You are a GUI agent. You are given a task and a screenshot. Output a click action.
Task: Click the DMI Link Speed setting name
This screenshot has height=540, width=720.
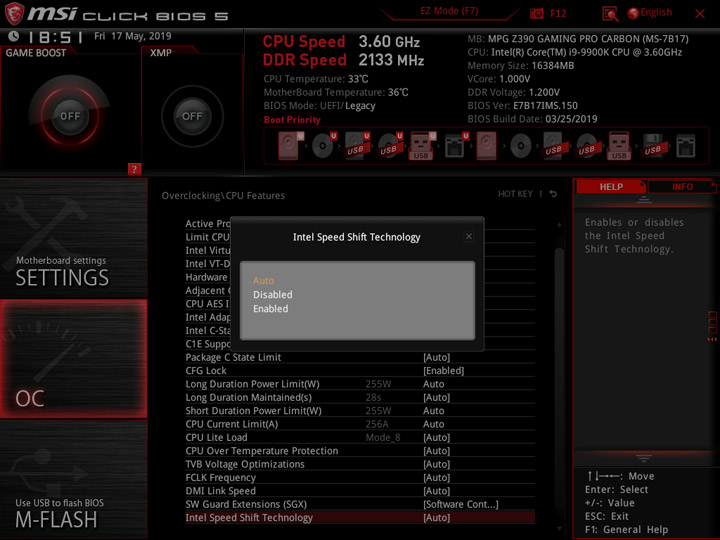pyautogui.click(x=220, y=490)
